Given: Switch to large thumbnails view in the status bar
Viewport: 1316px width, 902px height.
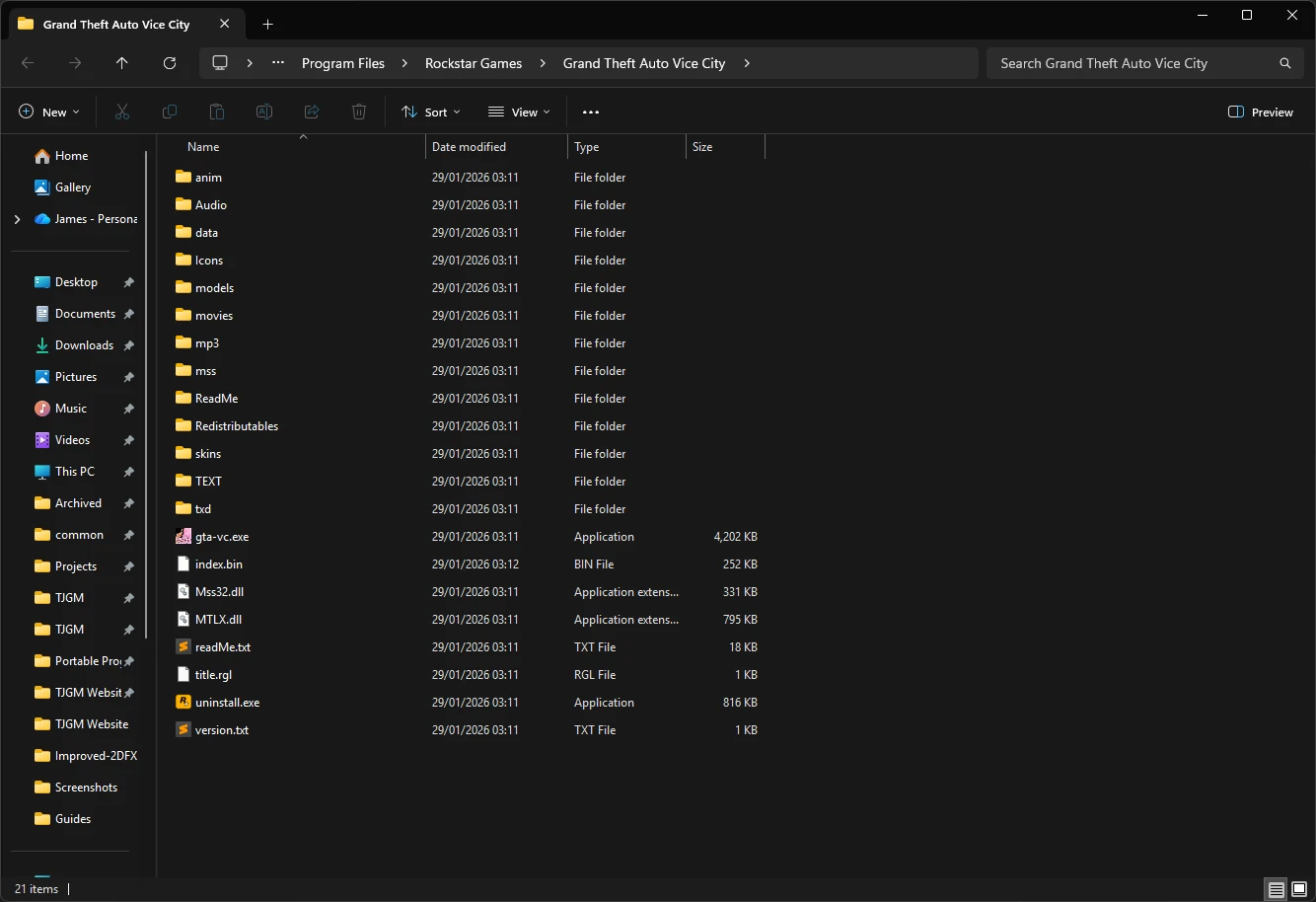Looking at the screenshot, I should [x=1298, y=889].
